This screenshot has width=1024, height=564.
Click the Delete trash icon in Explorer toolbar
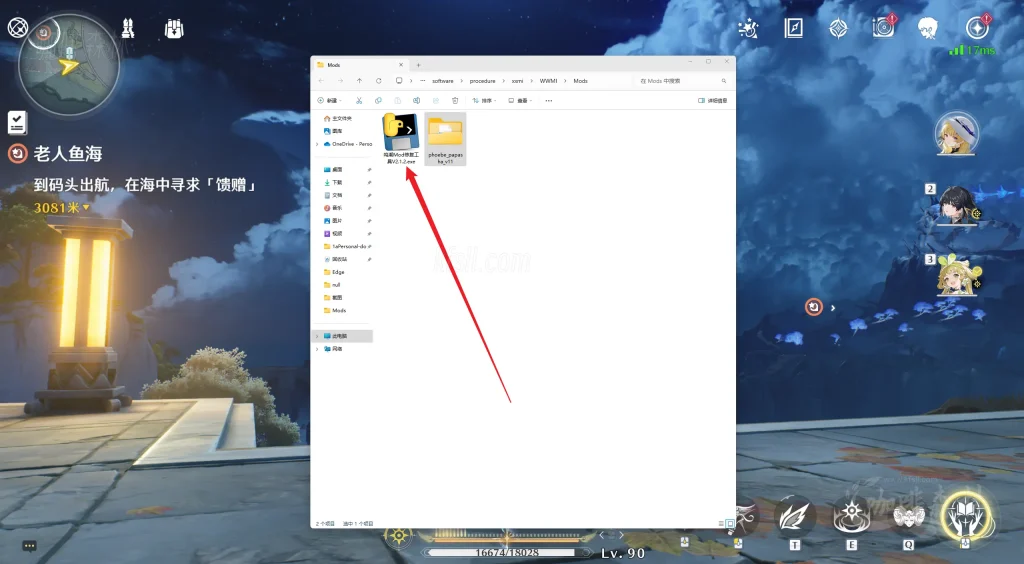coord(455,101)
